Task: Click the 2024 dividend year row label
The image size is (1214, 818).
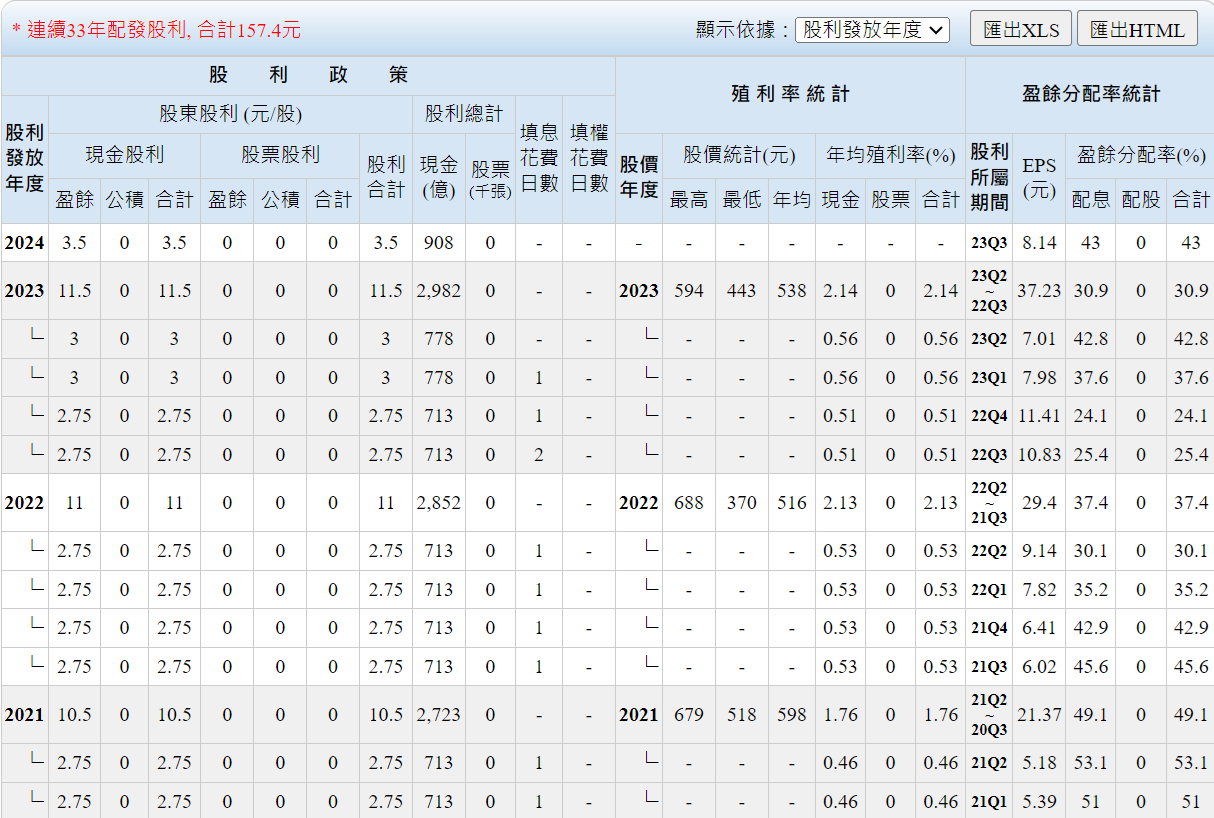Action: [24, 242]
